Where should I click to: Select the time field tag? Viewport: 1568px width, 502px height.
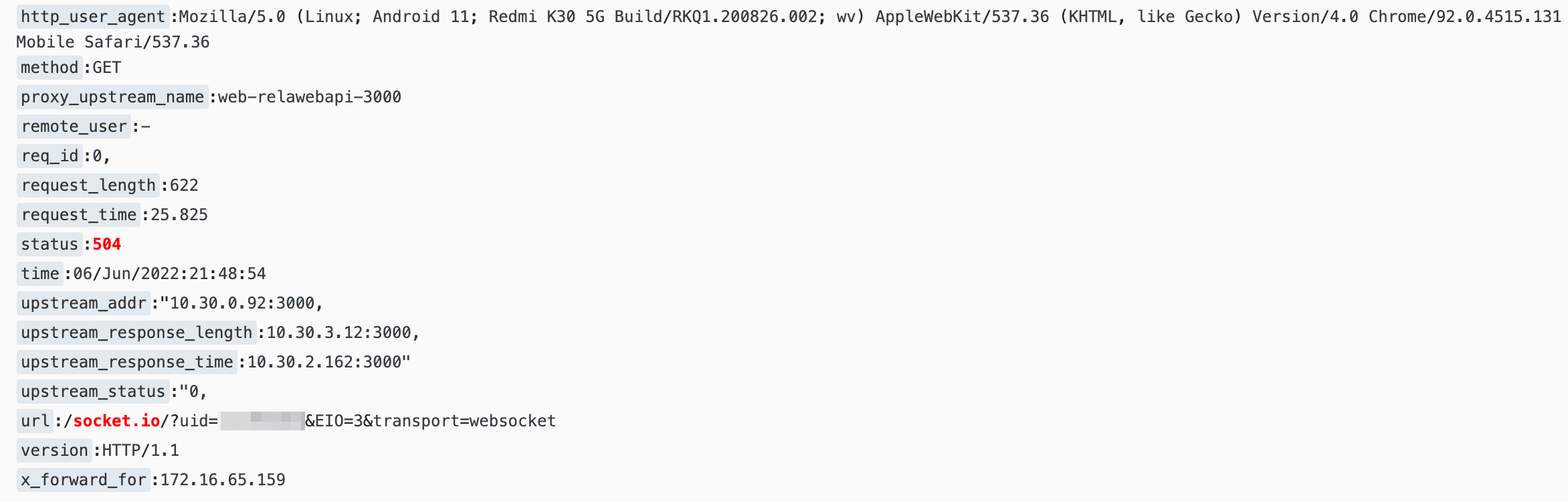coord(40,274)
